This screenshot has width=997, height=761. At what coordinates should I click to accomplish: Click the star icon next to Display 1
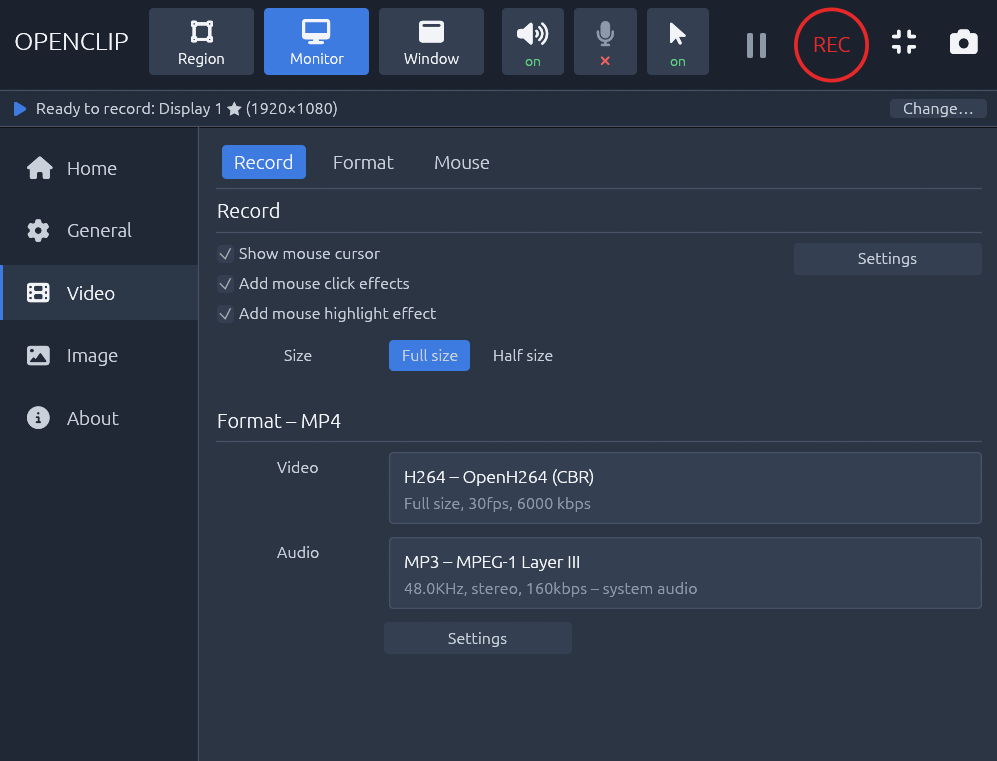coord(234,109)
